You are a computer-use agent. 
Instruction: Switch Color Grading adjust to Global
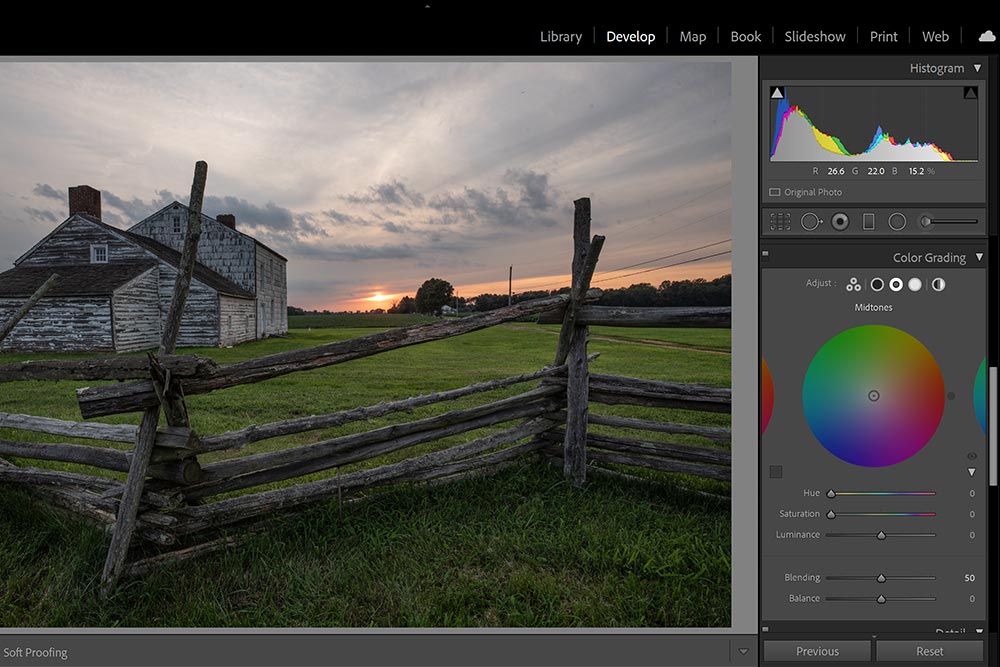(938, 284)
